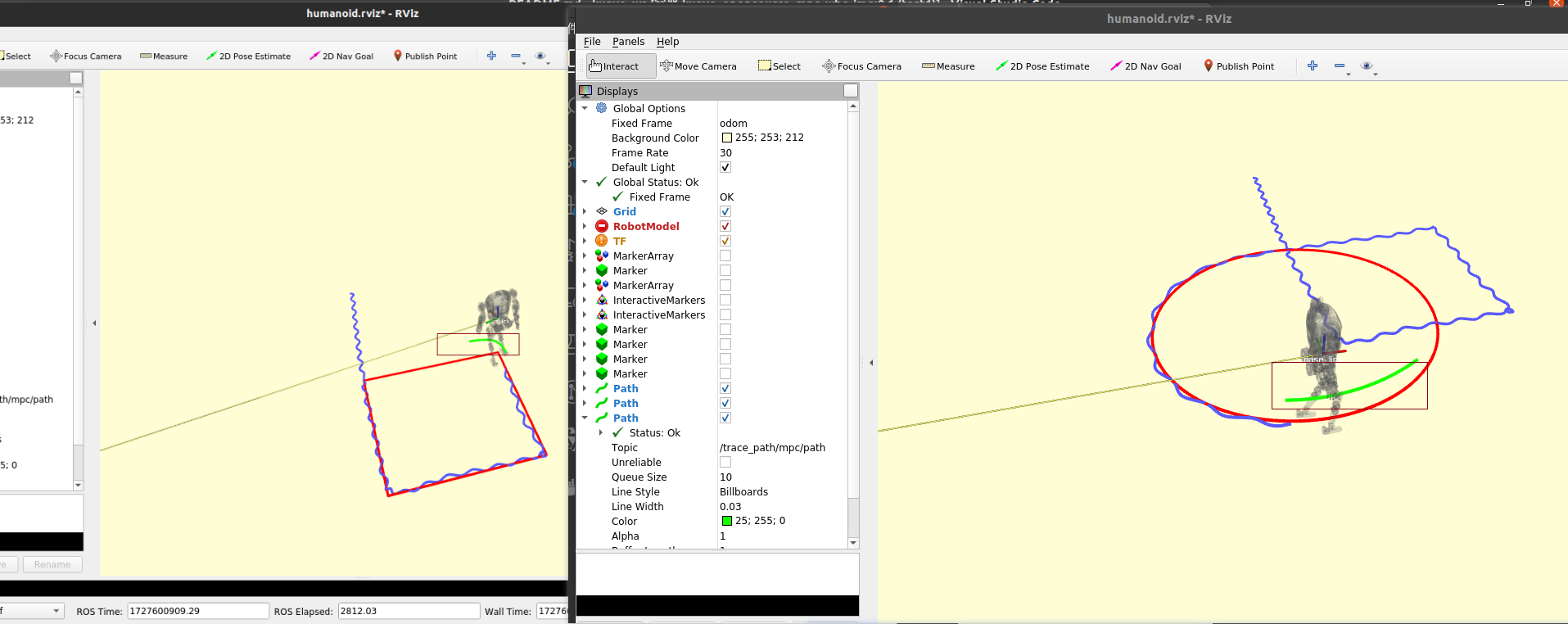
Task: Uncheck the RobotModel display
Action: [x=725, y=226]
